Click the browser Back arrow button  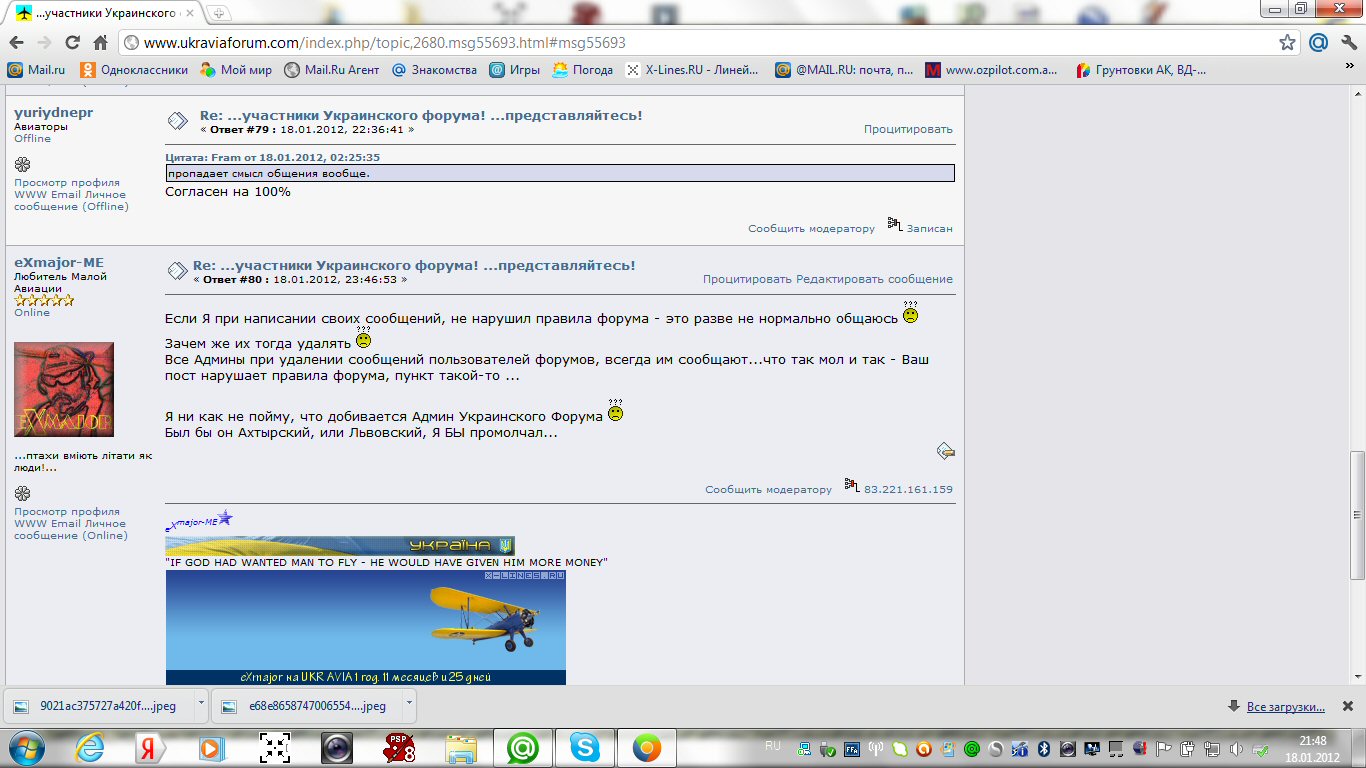[x=16, y=43]
